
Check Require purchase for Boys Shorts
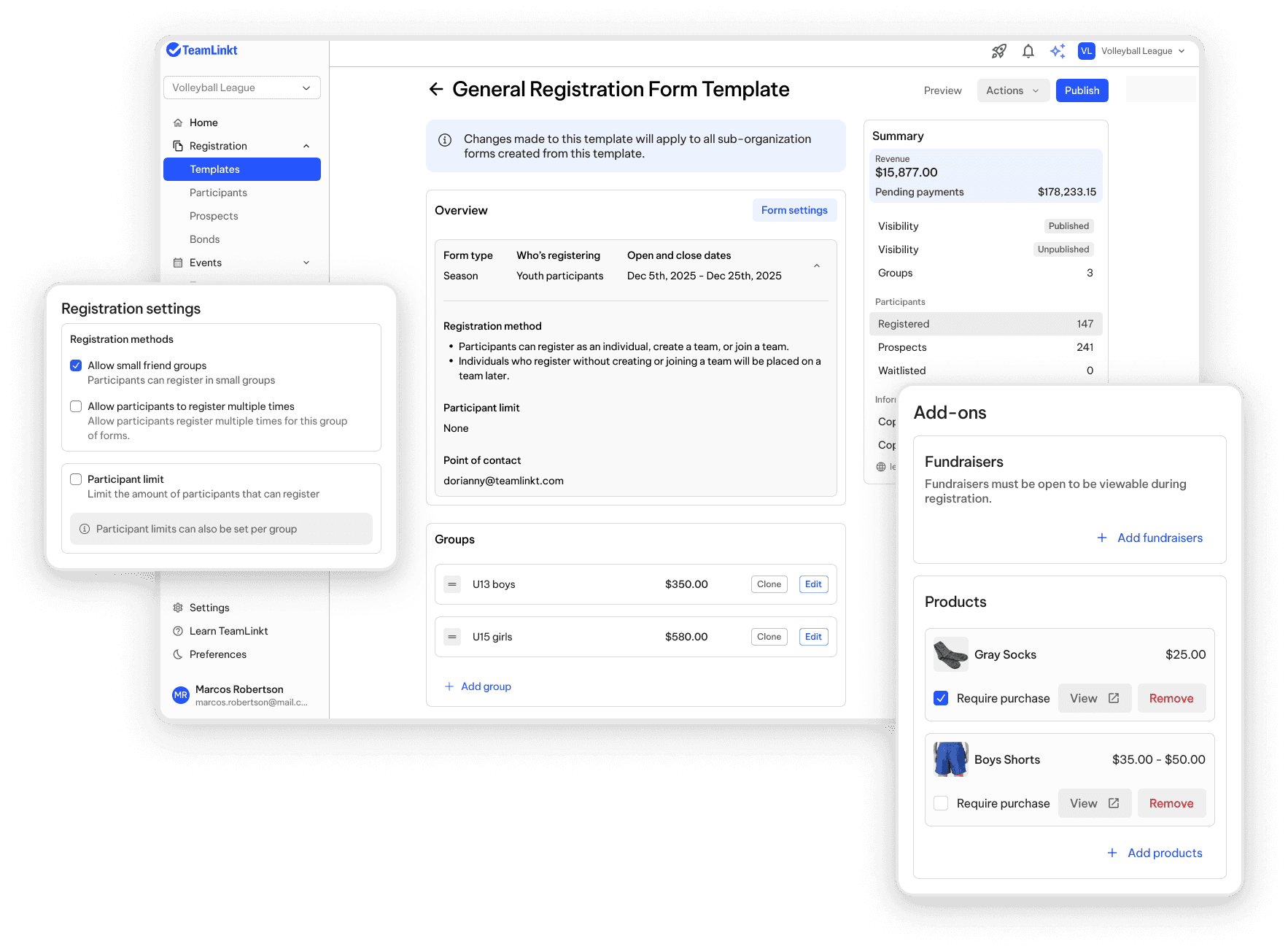click(941, 802)
